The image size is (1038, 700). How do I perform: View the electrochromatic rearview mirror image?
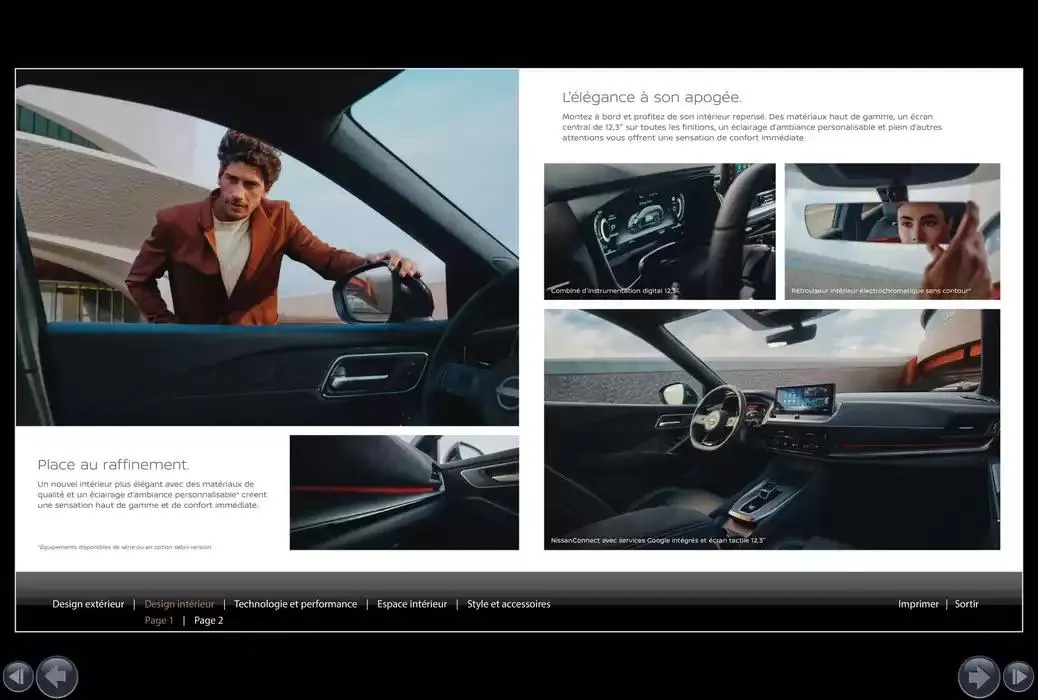click(x=891, y=231)
